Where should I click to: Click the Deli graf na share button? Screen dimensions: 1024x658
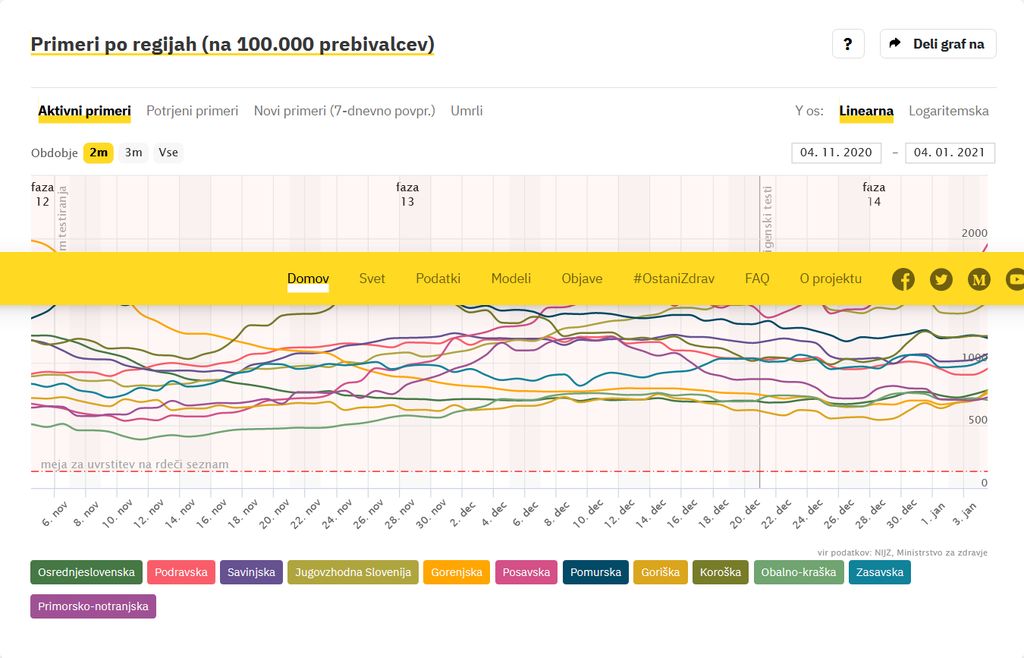pos(937,44)
